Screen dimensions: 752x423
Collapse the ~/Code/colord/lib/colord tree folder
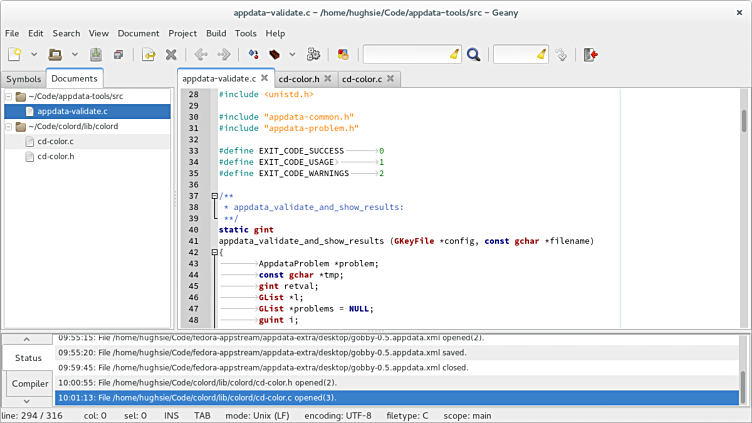point(9,126)
